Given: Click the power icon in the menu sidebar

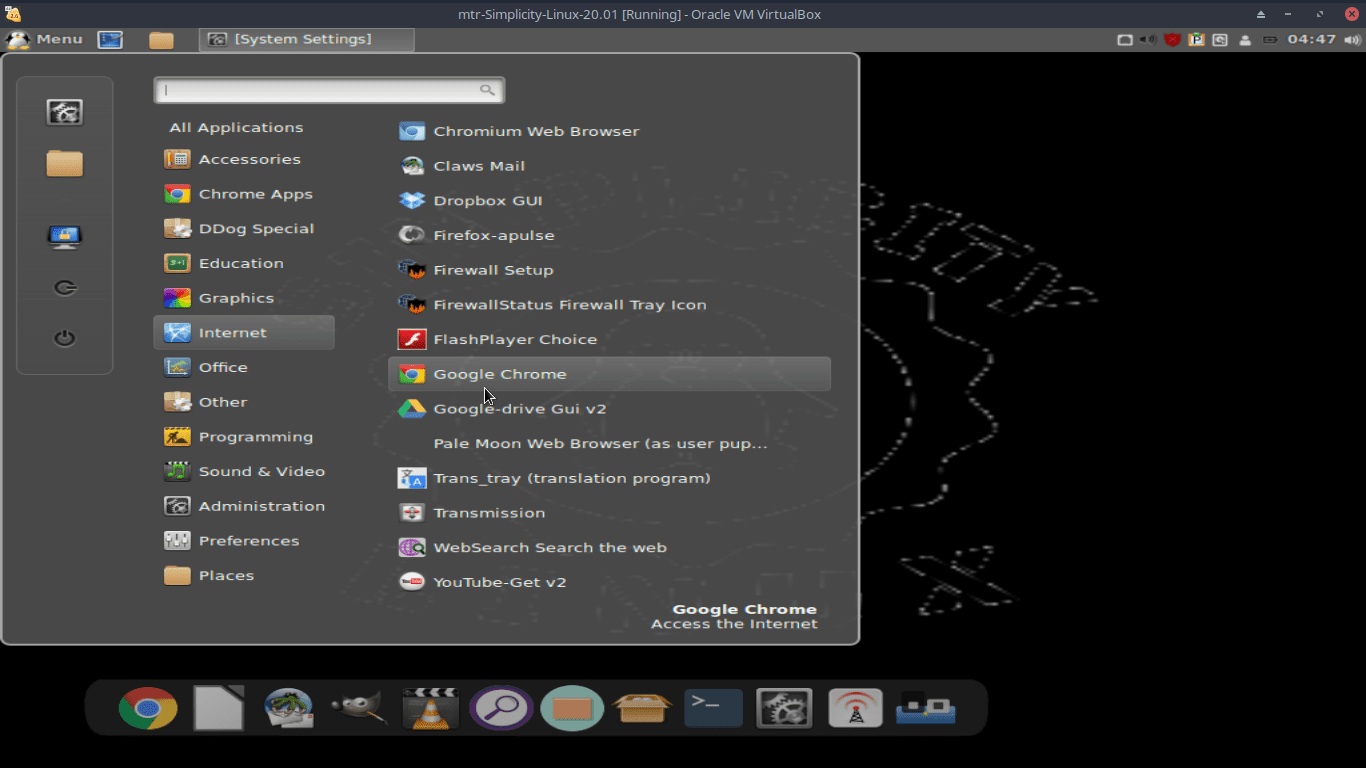Looking at the screenshot, I should tap(64, 337).
